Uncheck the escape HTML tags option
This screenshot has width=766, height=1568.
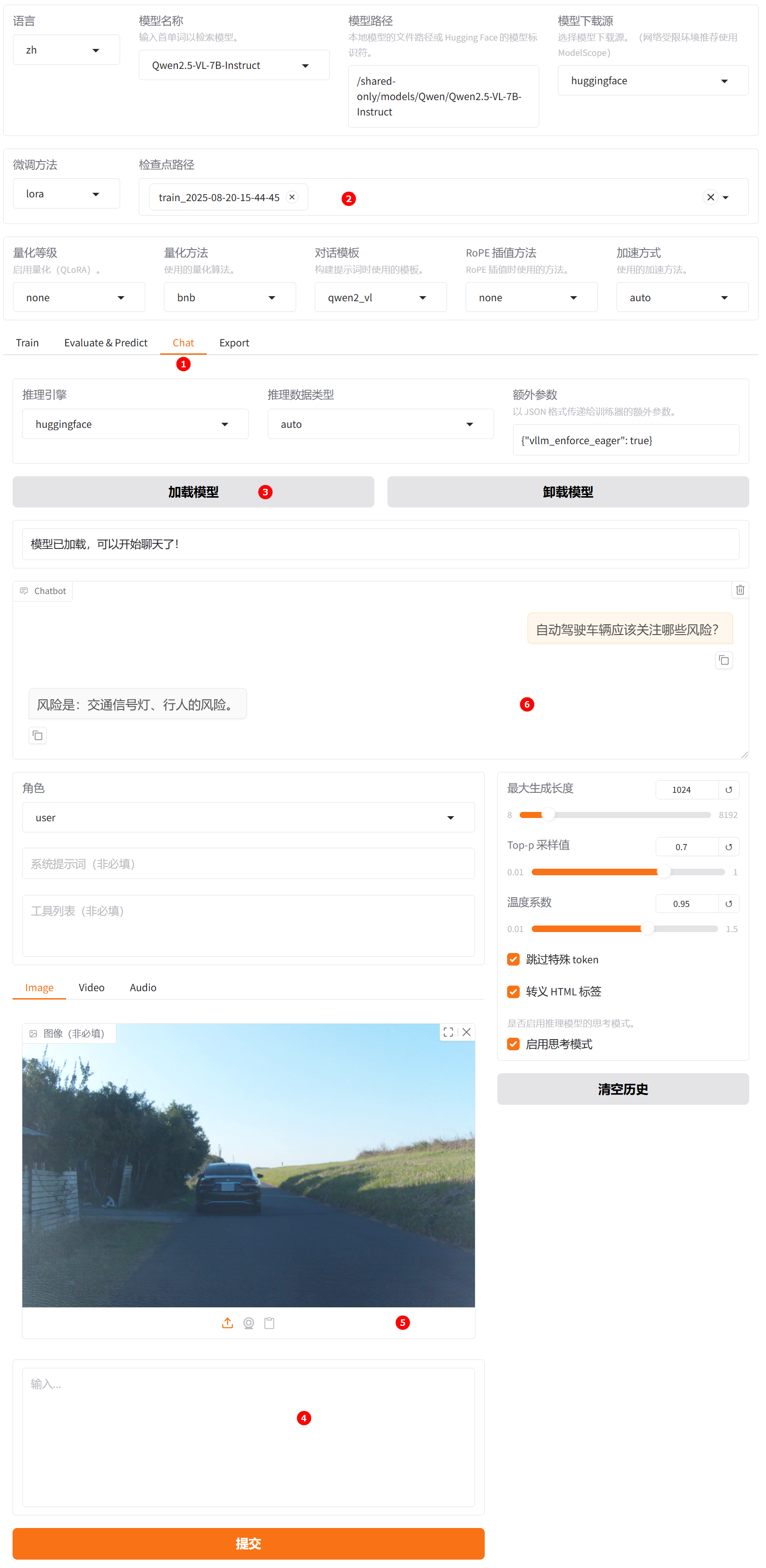coord(513,992)
